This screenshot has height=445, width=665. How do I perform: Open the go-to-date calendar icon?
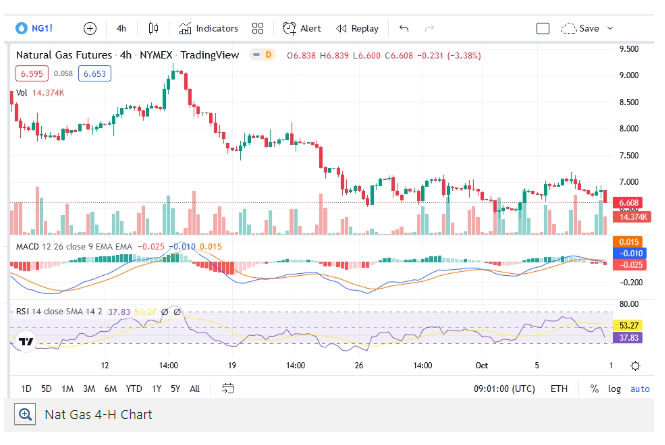[228, 388]
